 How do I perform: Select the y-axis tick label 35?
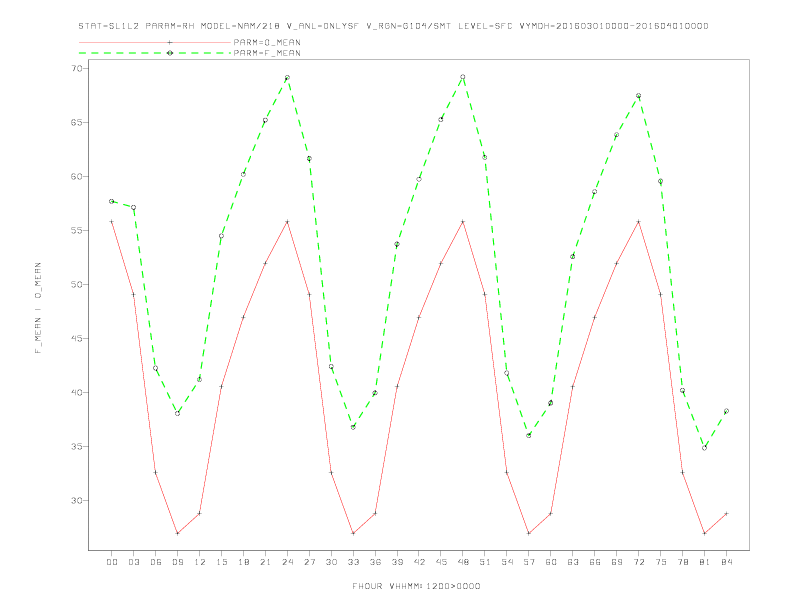[x=78, y=446]
